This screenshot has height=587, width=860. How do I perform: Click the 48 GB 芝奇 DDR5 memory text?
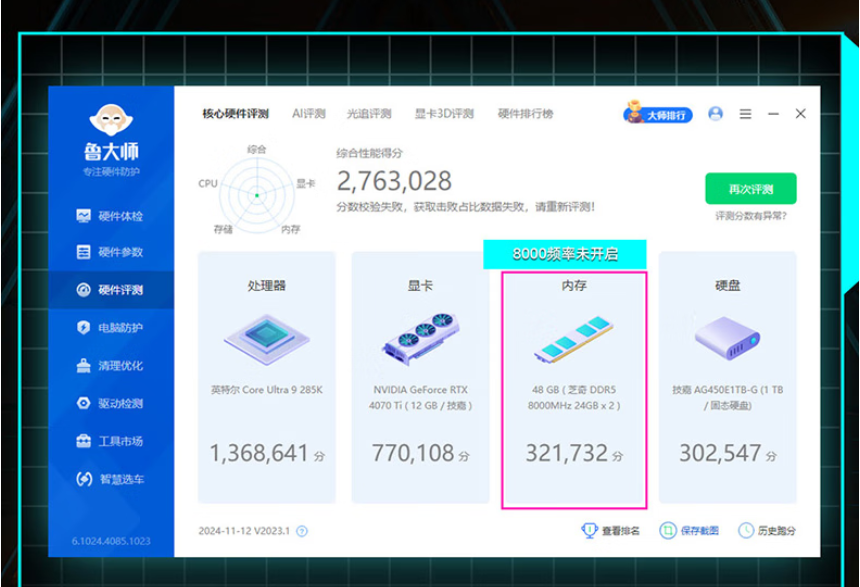[x=574, y=398]
